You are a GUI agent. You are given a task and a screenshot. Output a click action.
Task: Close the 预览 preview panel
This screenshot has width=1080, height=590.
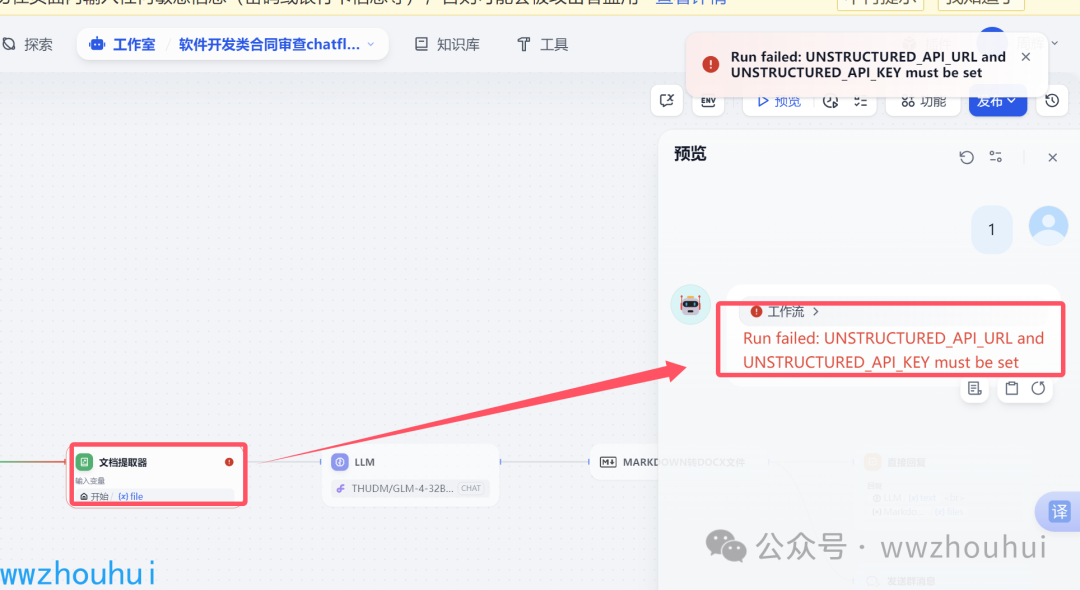click(x=1052, y=158)
